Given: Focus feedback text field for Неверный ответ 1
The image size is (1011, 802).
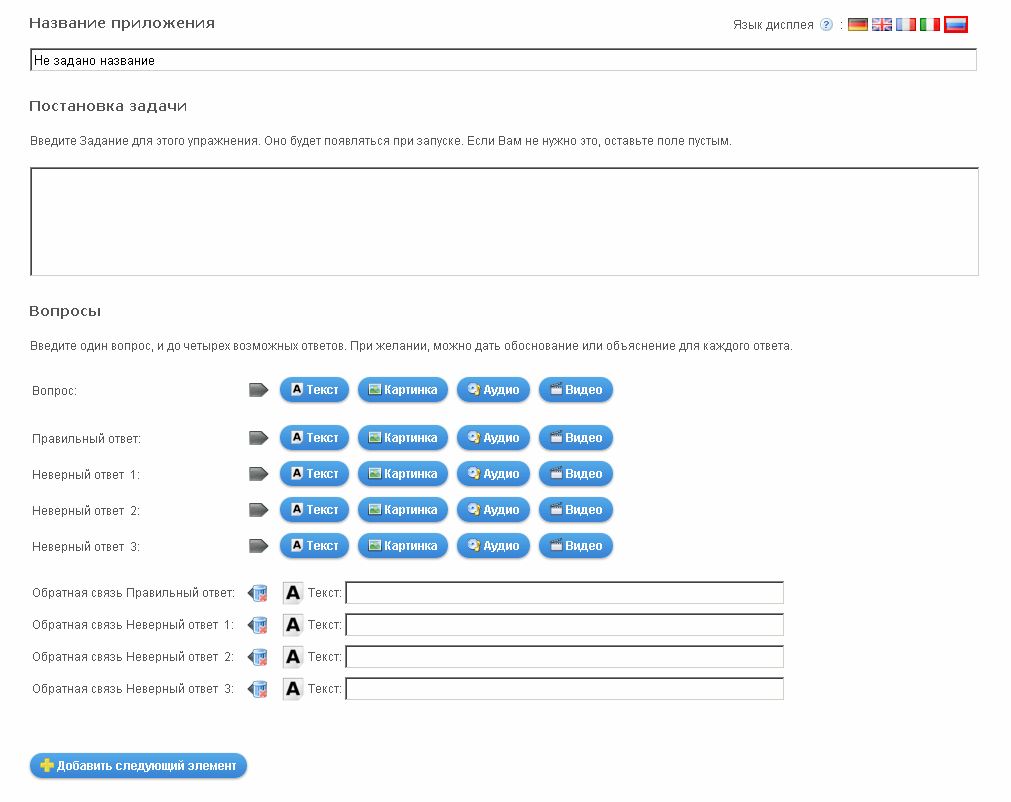Looking at the screenshot, I should [565, 625].
